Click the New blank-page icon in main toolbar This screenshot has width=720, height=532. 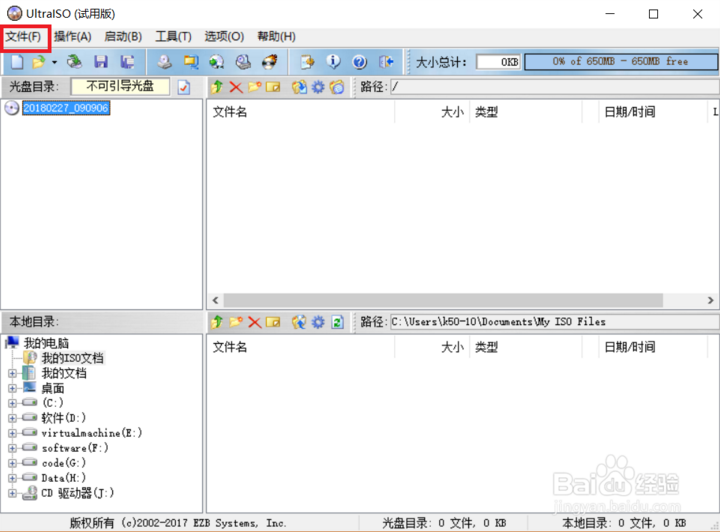[x=17, y=62]
